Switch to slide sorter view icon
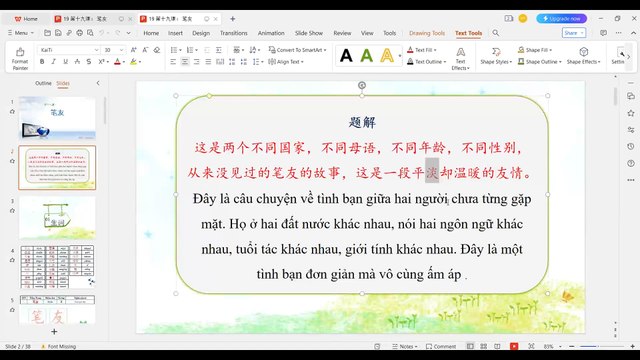This screenshot has width=640, height=360. click(484, 346)
